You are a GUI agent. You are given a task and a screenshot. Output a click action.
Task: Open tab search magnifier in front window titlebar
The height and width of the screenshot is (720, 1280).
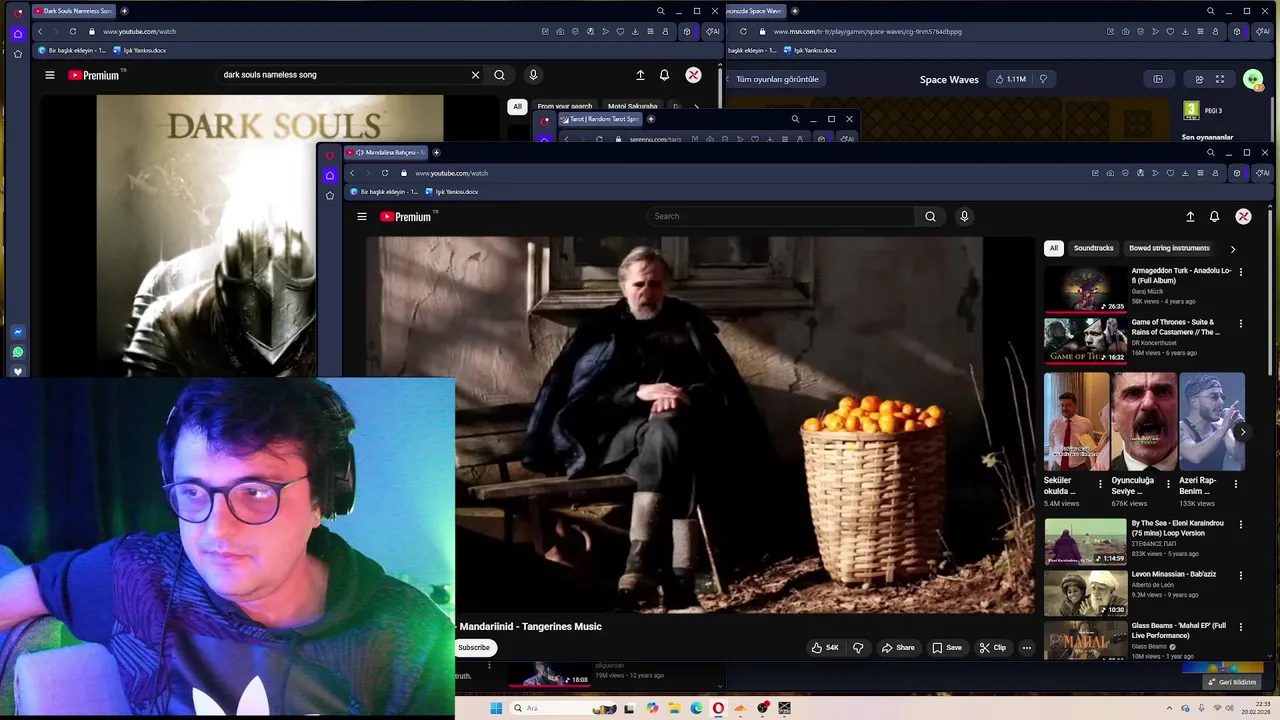1210,152
